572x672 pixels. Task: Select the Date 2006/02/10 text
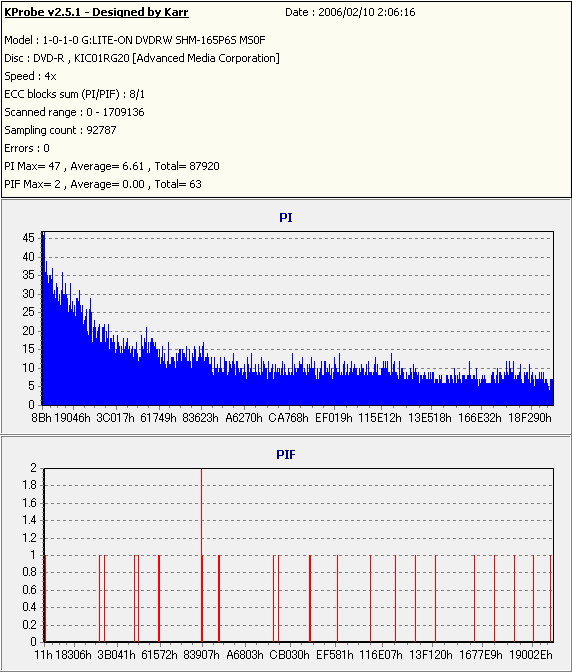coord(350,12)
